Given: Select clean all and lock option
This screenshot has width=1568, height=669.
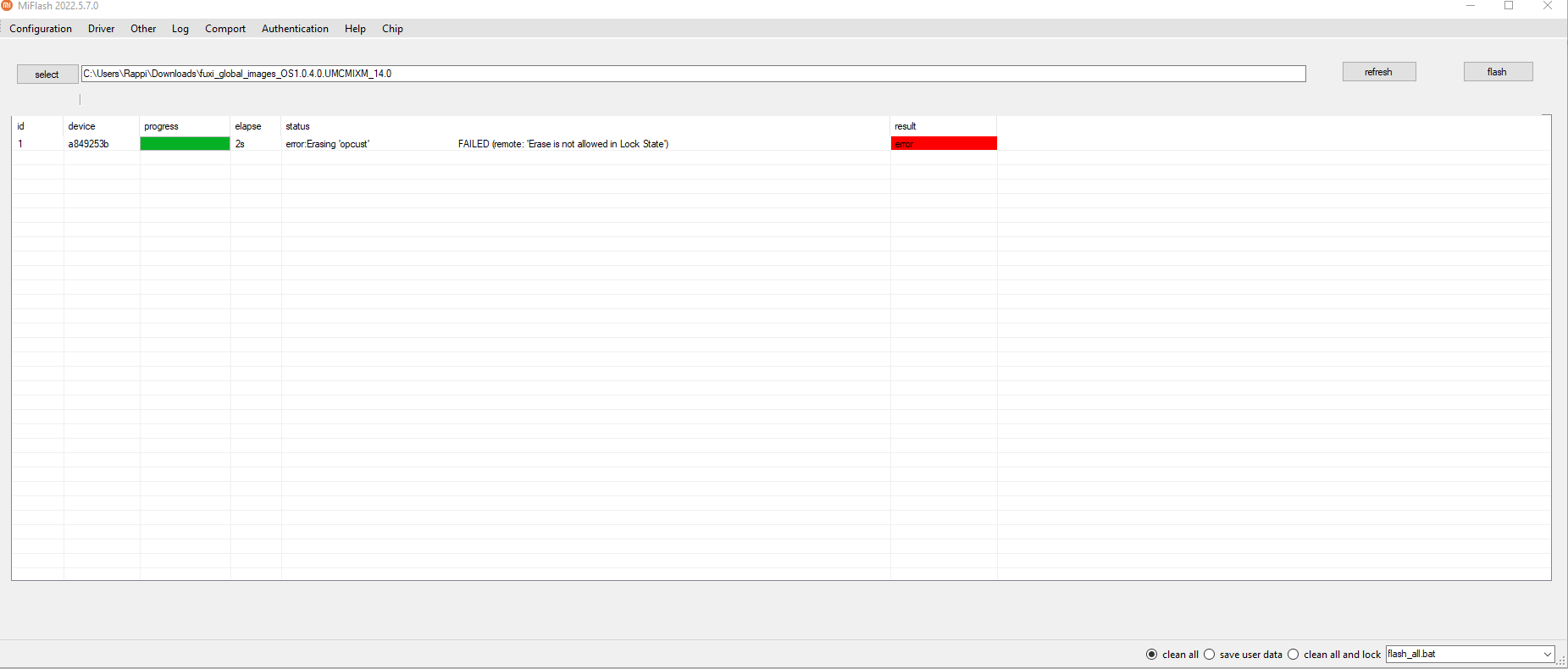Looking at the screenshot, I should pyautogui.click(x=1294, y=655).
